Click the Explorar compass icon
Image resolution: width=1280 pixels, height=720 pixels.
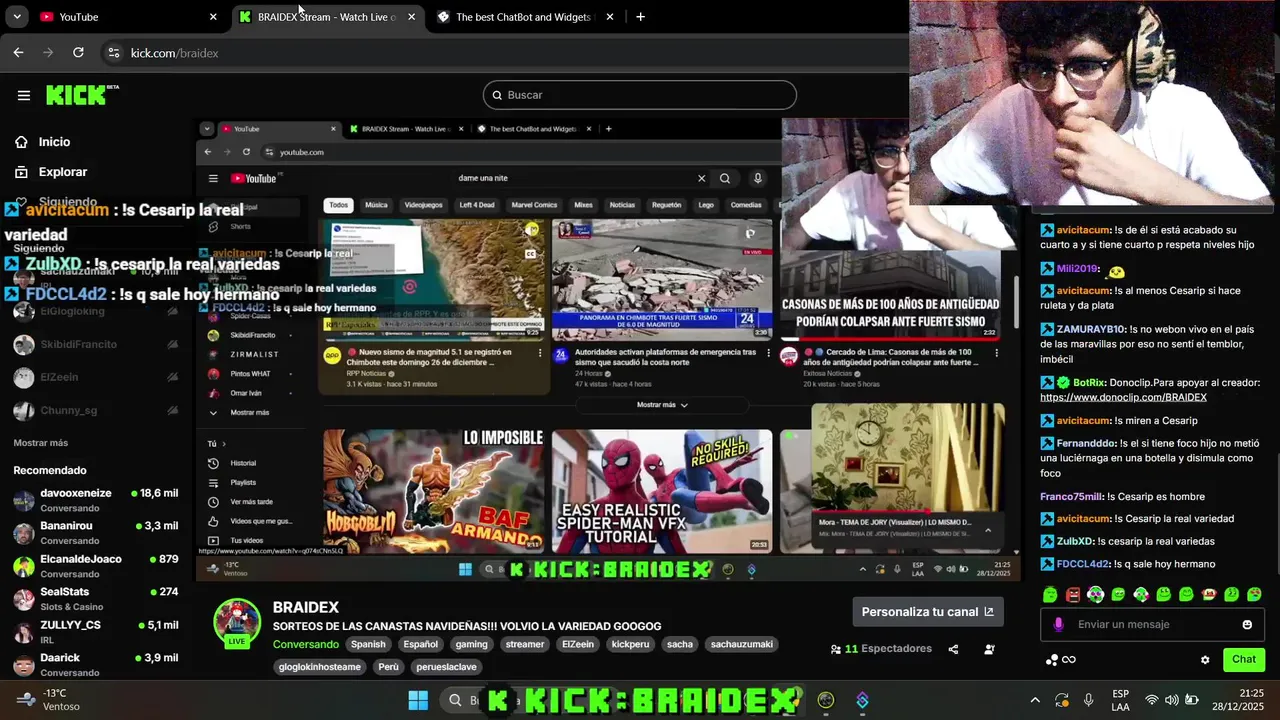21,172
